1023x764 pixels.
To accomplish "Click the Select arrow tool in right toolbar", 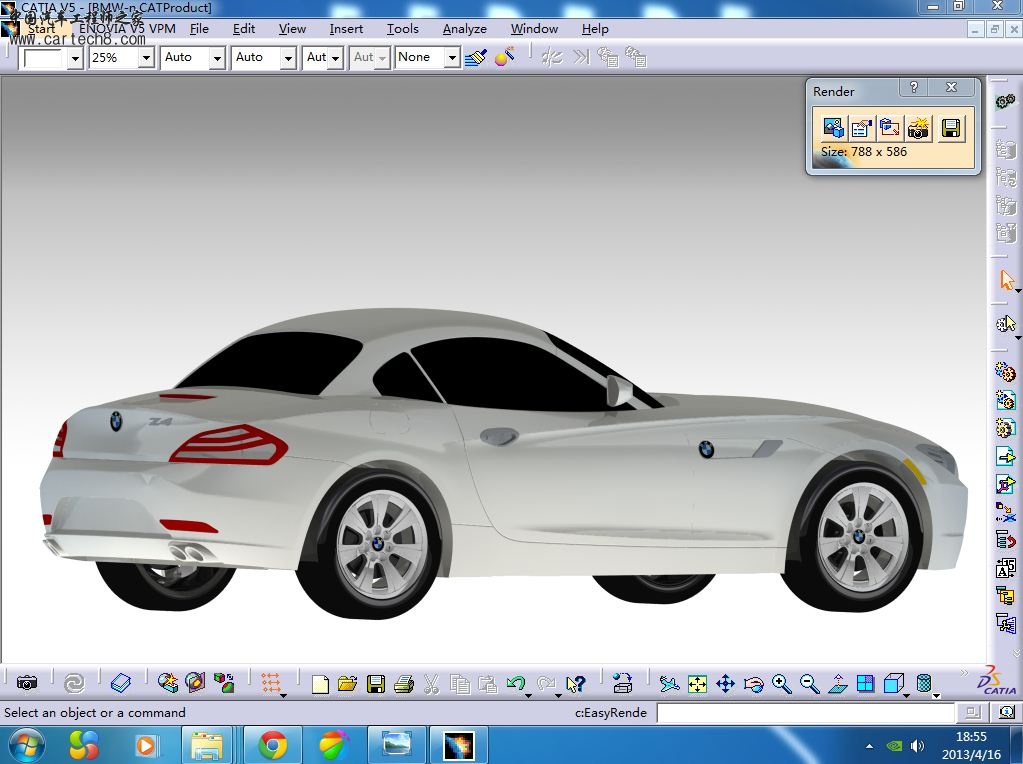I will point(1007,281).
